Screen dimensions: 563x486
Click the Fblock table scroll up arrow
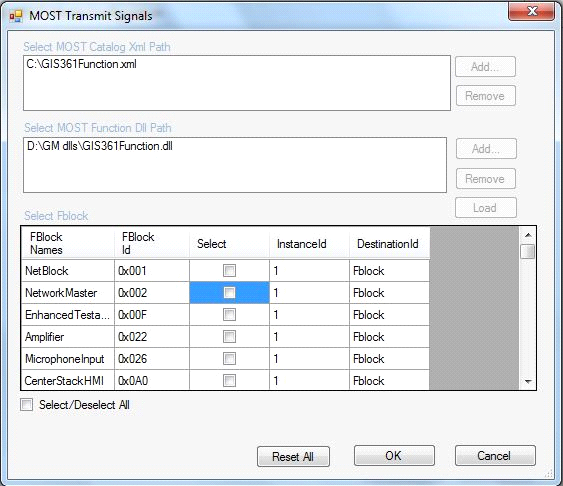point(528,235)
